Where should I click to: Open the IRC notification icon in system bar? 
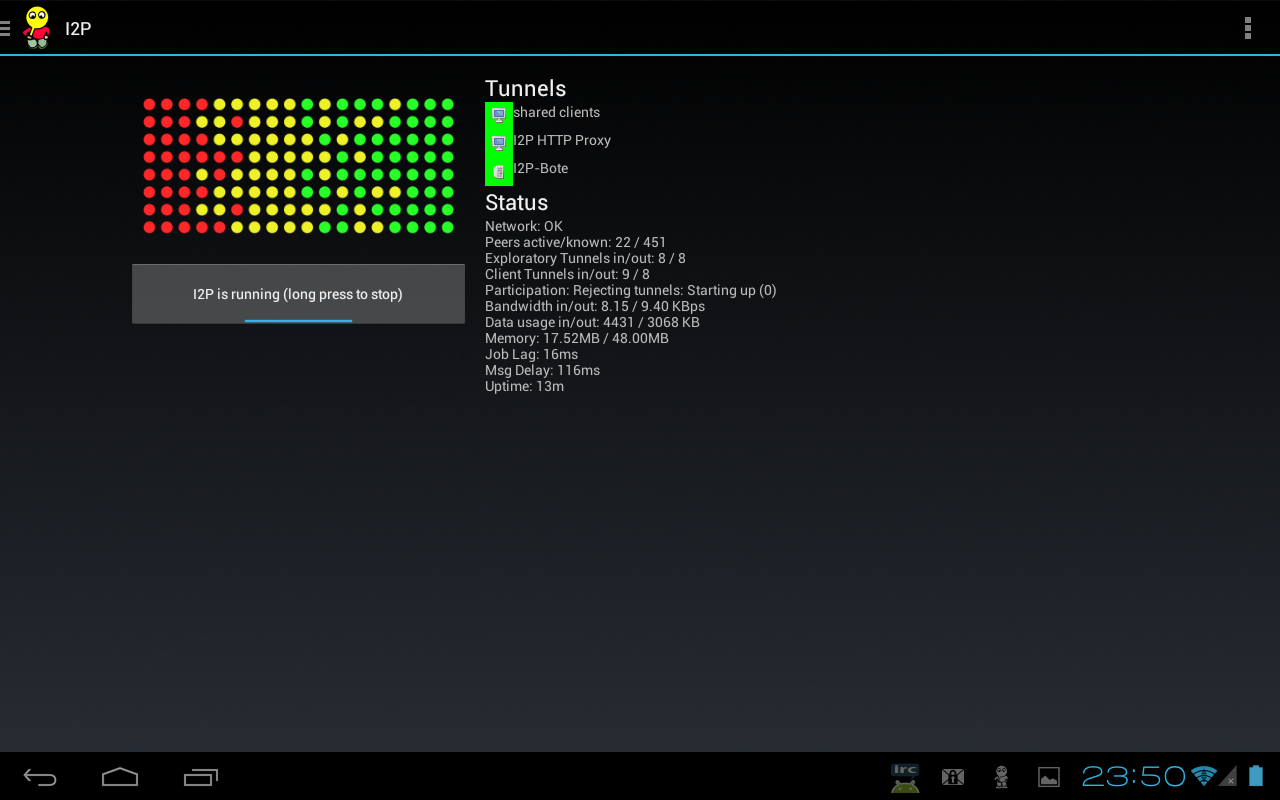point(905,777)
